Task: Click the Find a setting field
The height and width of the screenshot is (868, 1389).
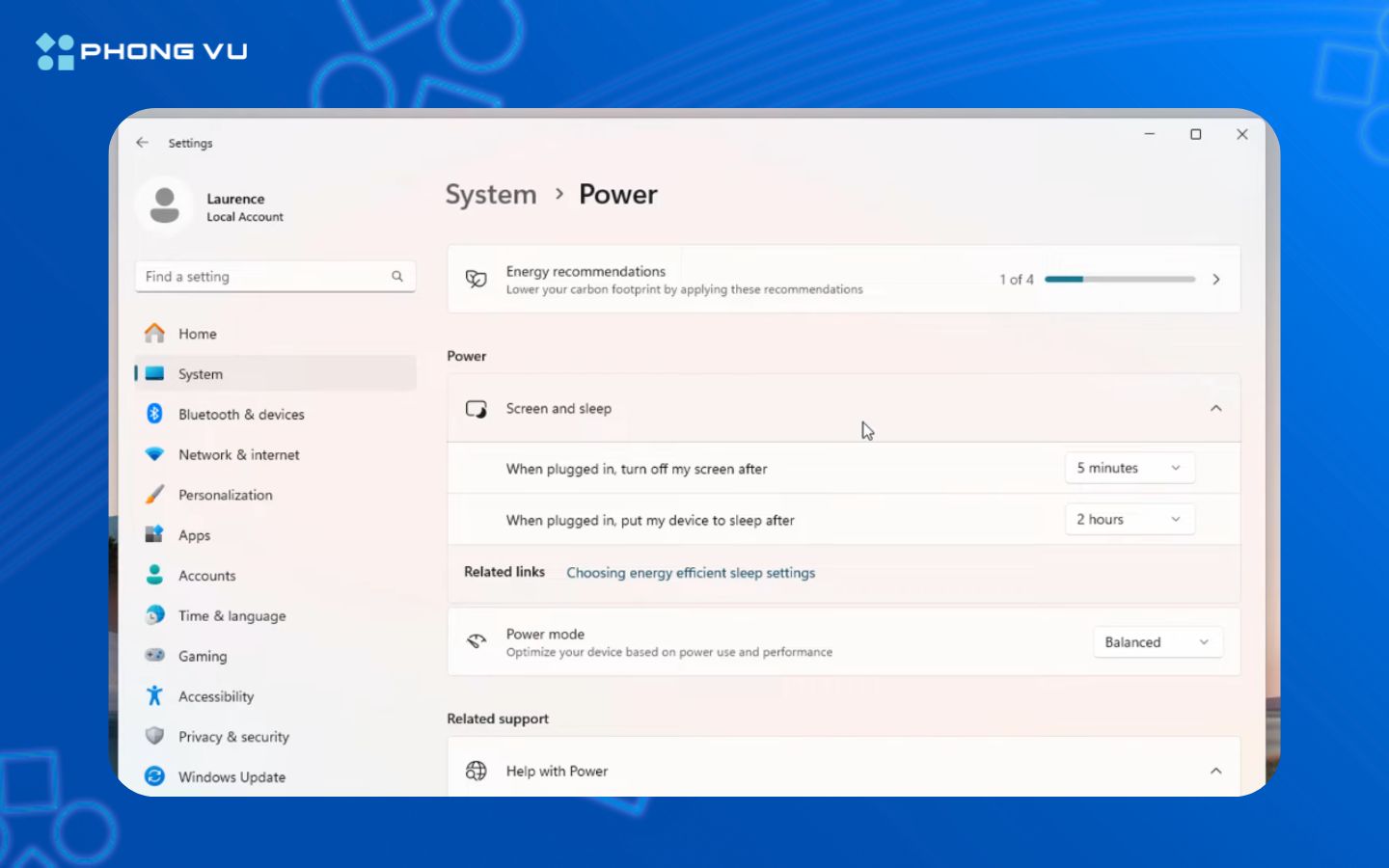Action: [262, 277]
